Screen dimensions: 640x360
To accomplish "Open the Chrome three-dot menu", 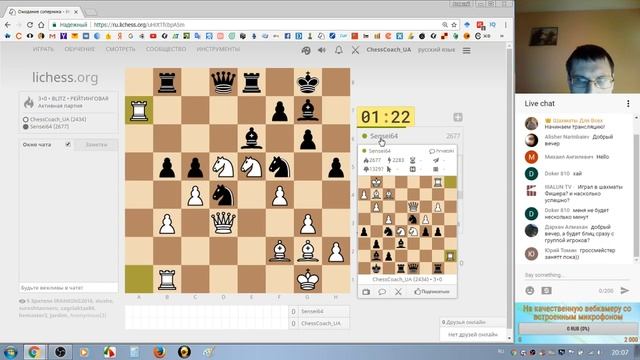I will click(x=505, y=25).
